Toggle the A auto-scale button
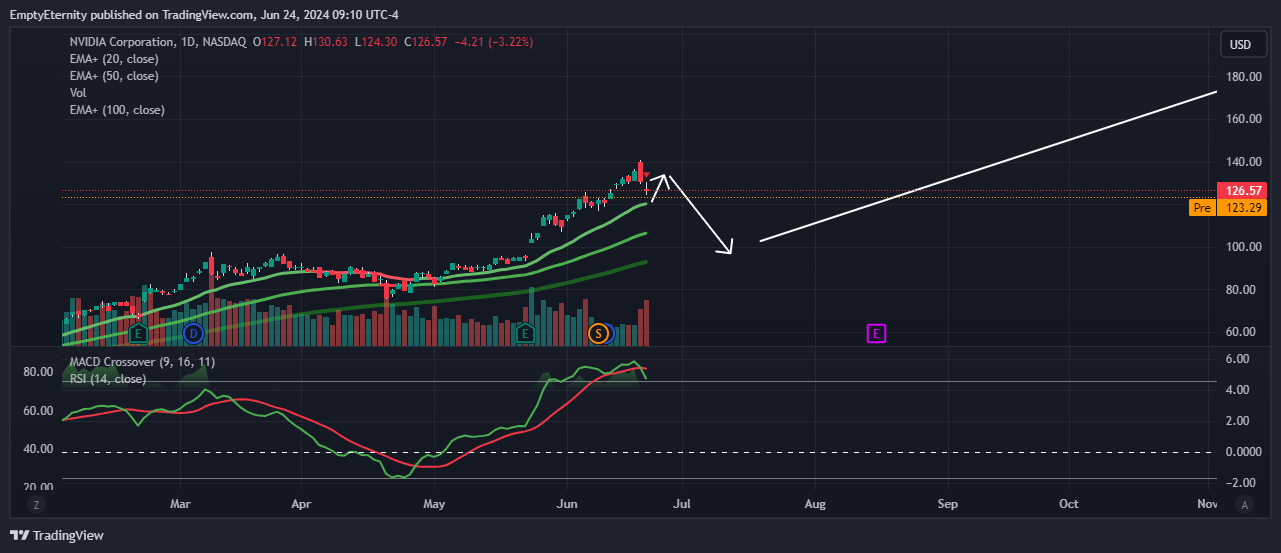 (x=1244, y=505)
